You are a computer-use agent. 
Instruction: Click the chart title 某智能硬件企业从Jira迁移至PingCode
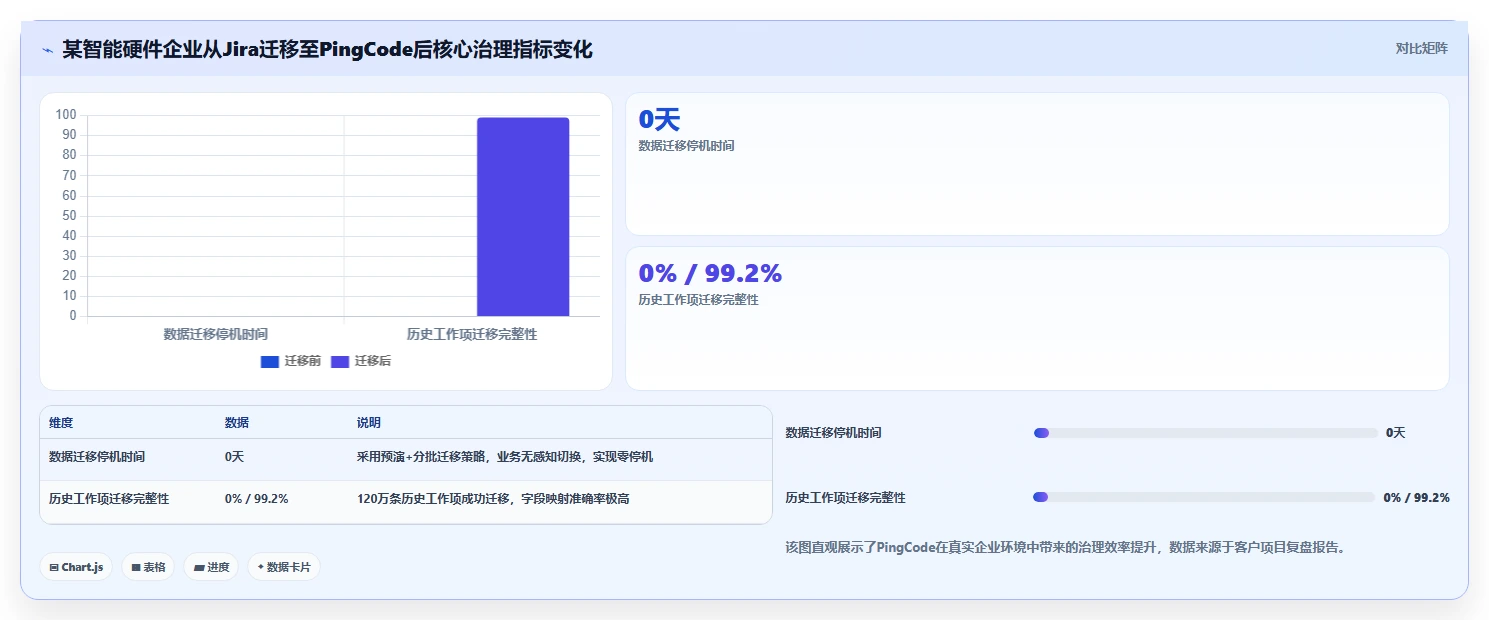(x=327, y=49)
